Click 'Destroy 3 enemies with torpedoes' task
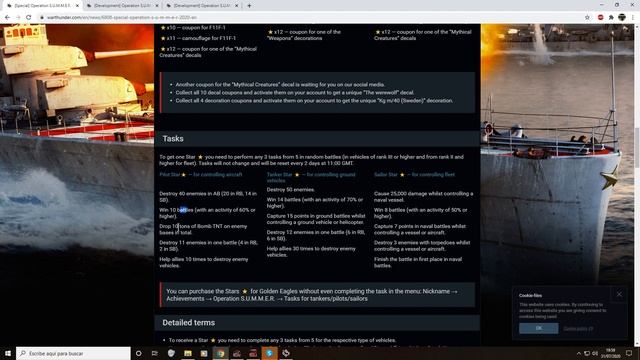 tap(422, 246)
